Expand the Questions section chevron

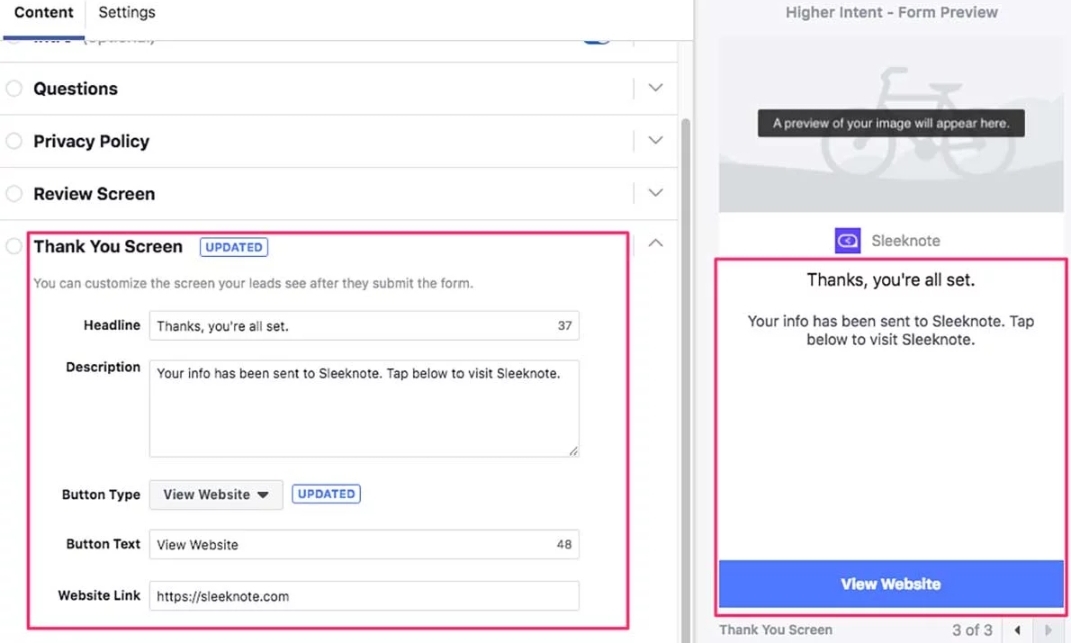(655, 87)
